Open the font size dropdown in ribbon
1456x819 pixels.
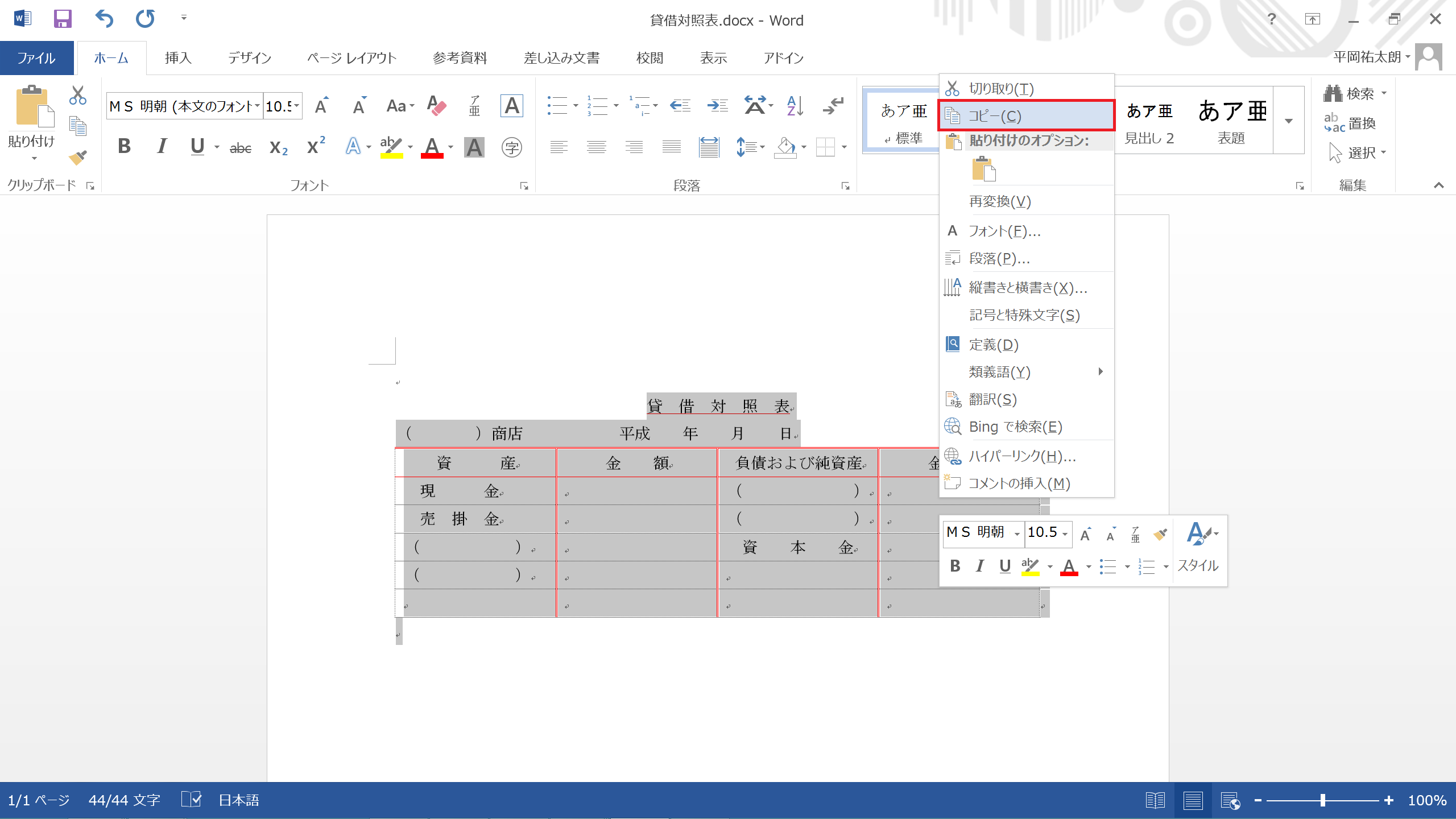pyautogui.click(x=296, y=106)
